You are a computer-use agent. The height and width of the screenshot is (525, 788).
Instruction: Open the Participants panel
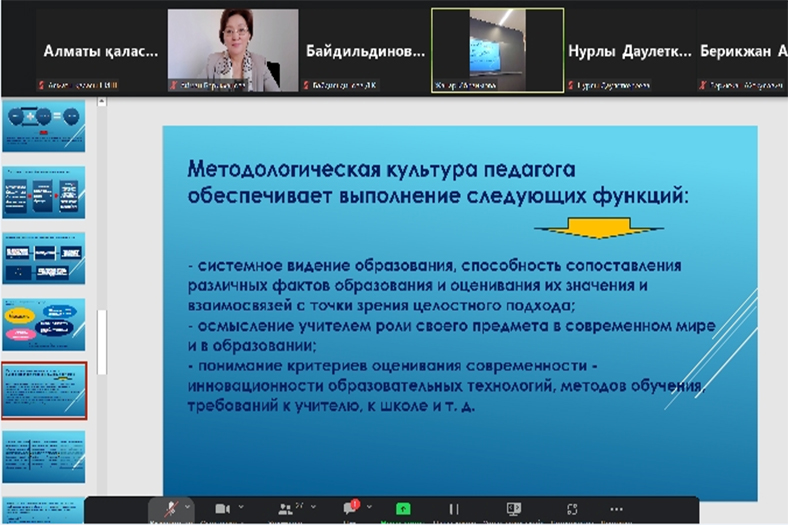pyautogui.click(x=282, y=509)
